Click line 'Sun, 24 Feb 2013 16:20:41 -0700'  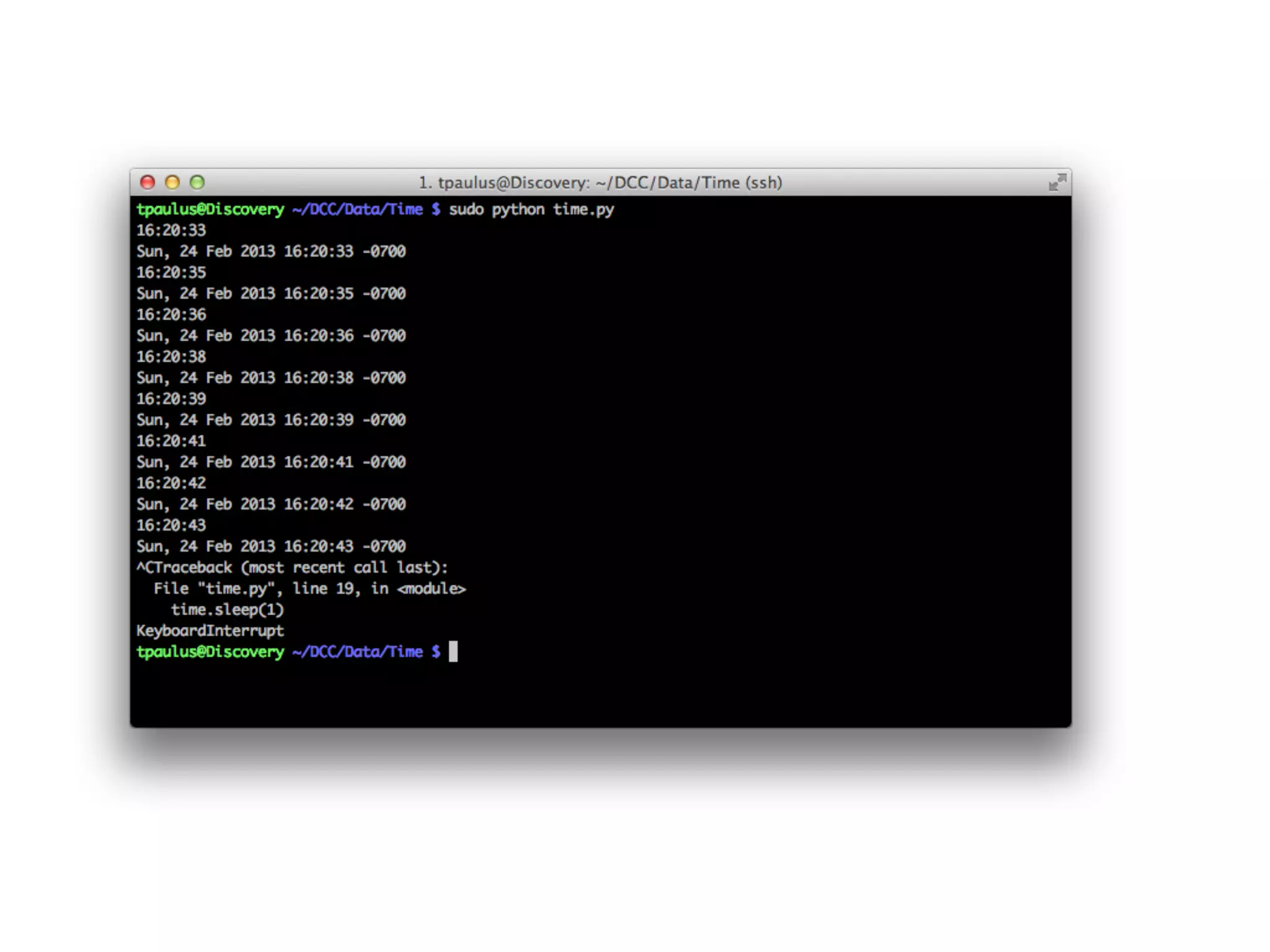pyautogui.click(x=271, y=462)
